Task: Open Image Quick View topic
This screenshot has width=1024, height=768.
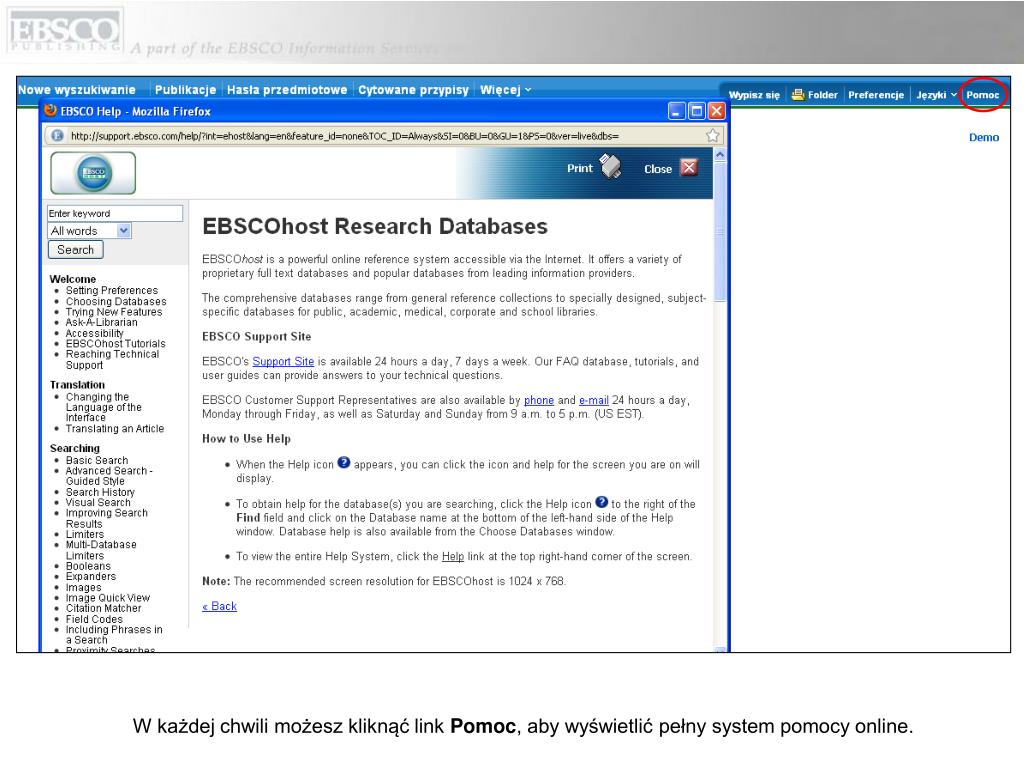Action: click(x=108, y=598)
